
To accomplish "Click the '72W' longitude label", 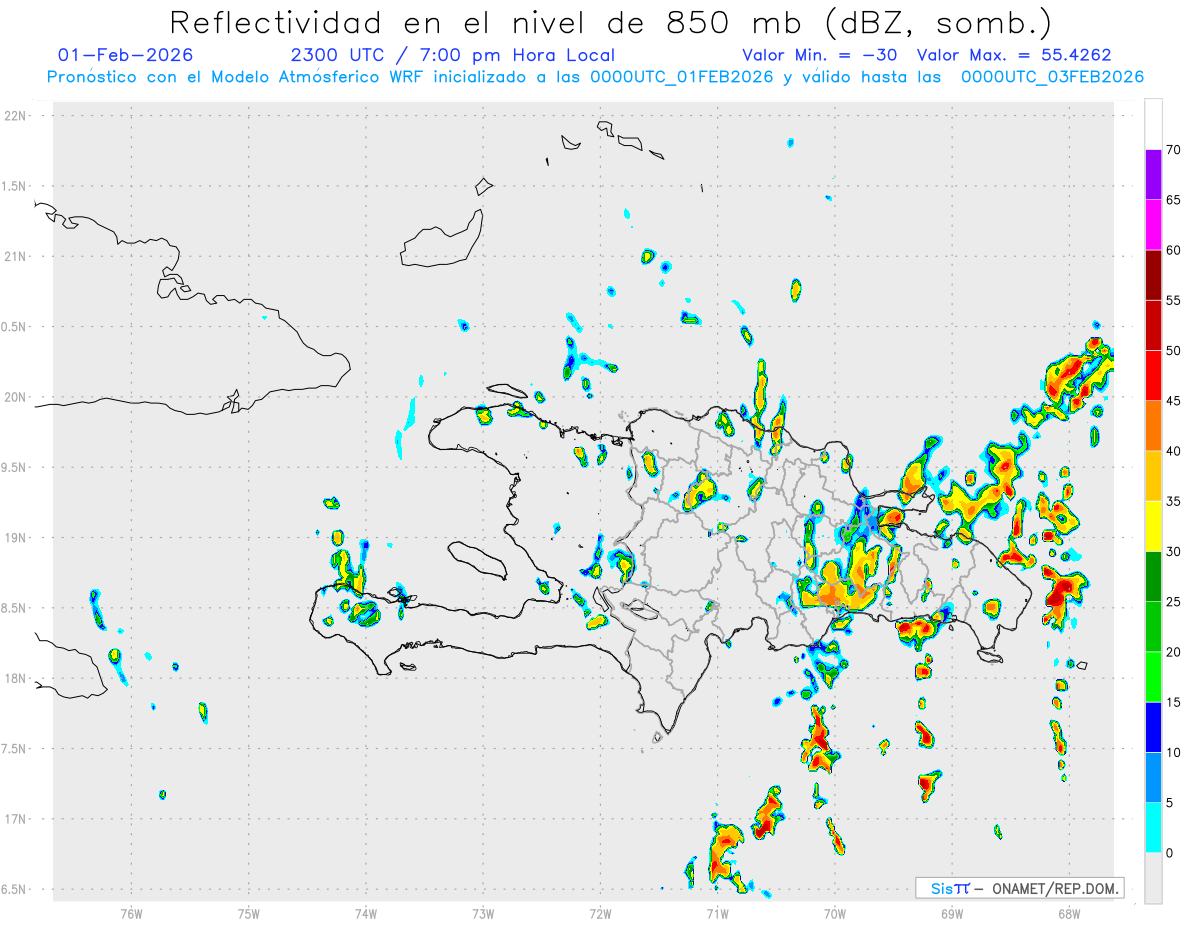I will click(600, 913).
